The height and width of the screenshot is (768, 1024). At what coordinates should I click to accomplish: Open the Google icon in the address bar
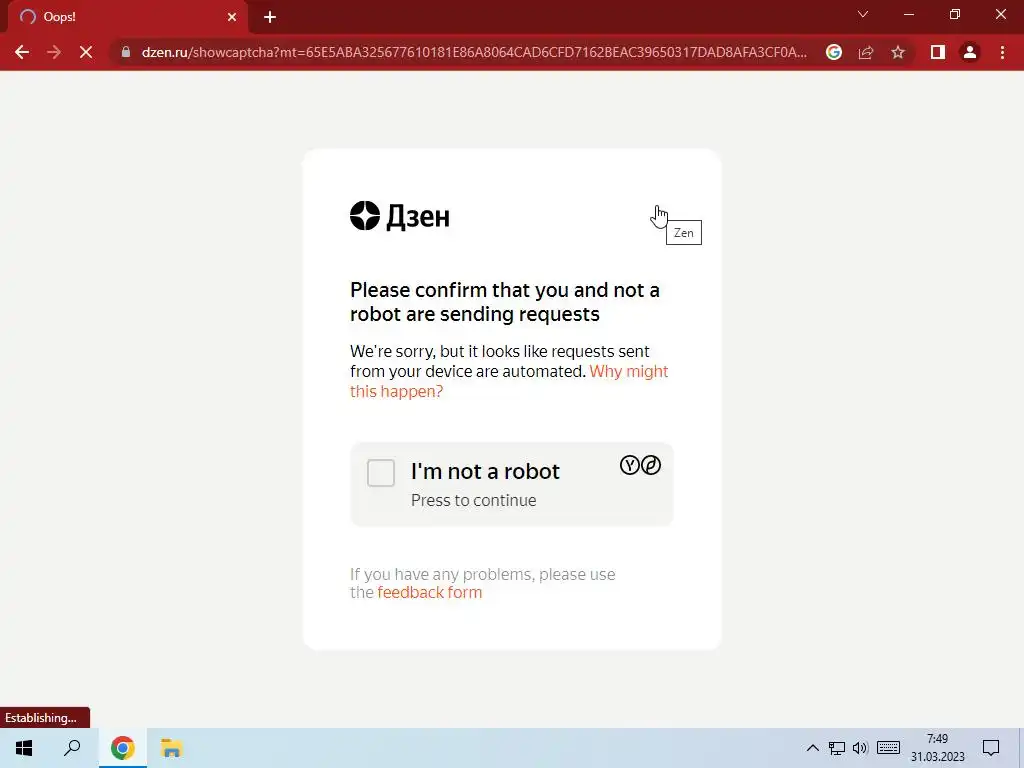click(x=834, y=52)
